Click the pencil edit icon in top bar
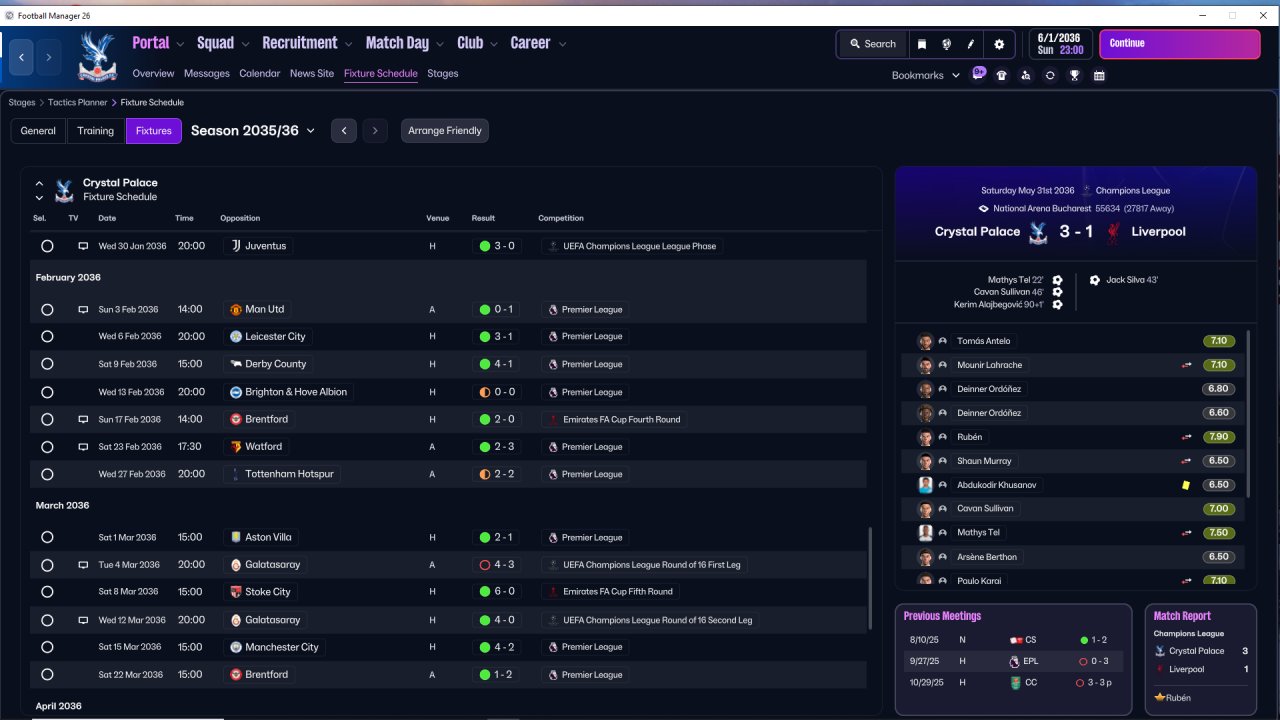Image resolution: width=1280 pixels, height=720 pixels. click(x=971, y=44)
